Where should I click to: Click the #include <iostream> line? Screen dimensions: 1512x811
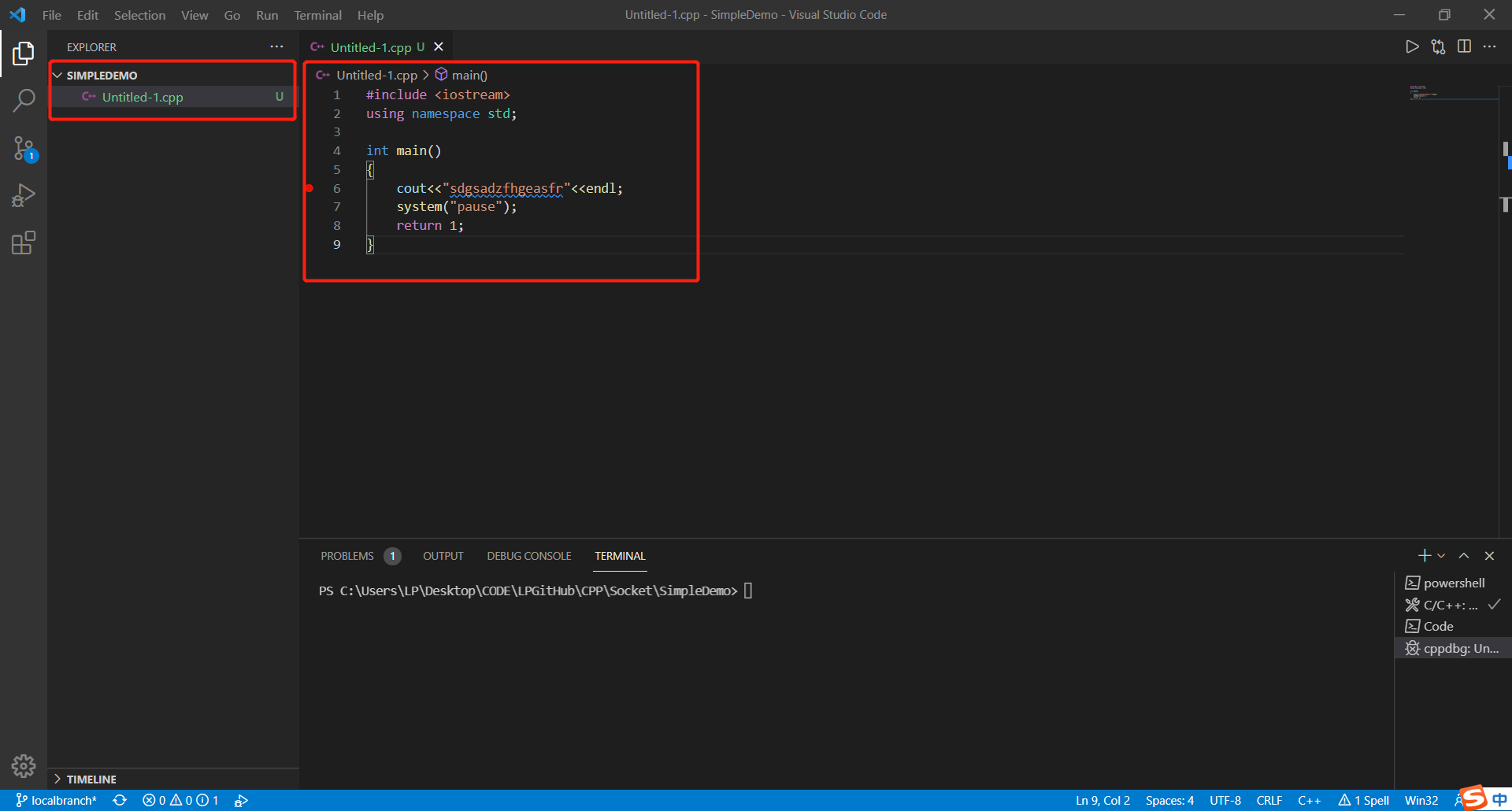pos(438,94)
